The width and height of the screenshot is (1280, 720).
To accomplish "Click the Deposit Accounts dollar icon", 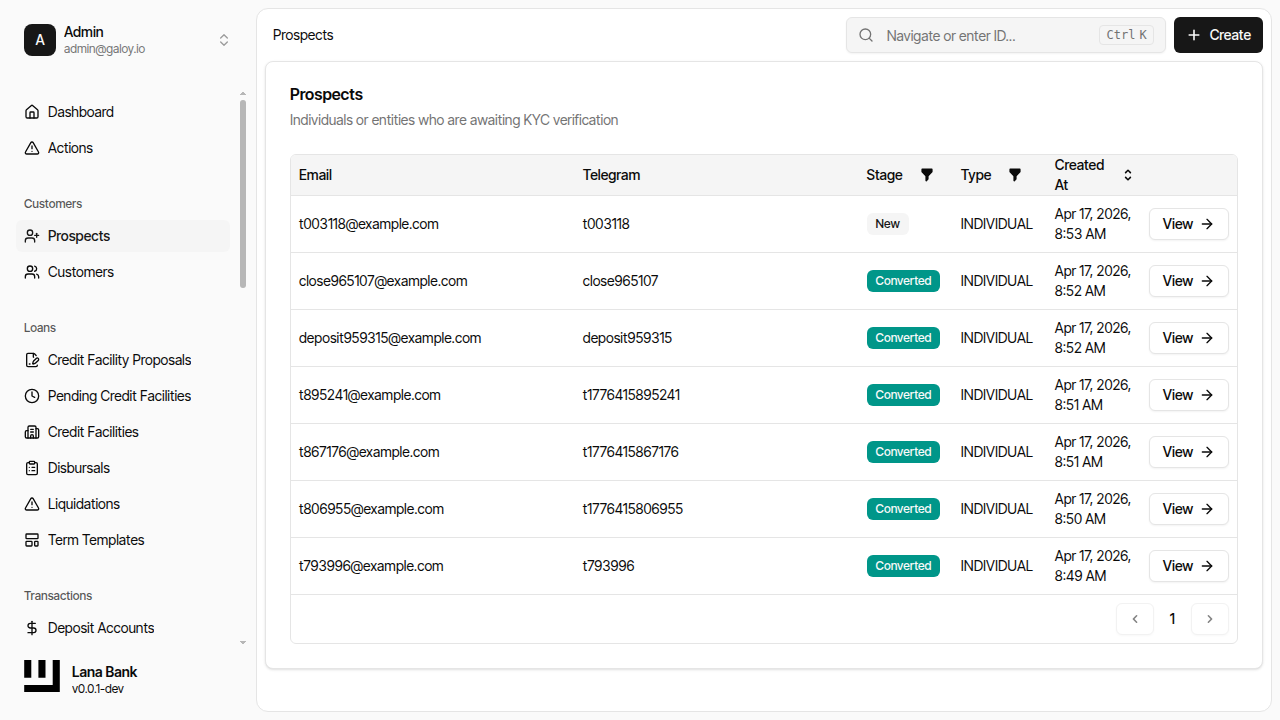I will (x=32, y=628).
